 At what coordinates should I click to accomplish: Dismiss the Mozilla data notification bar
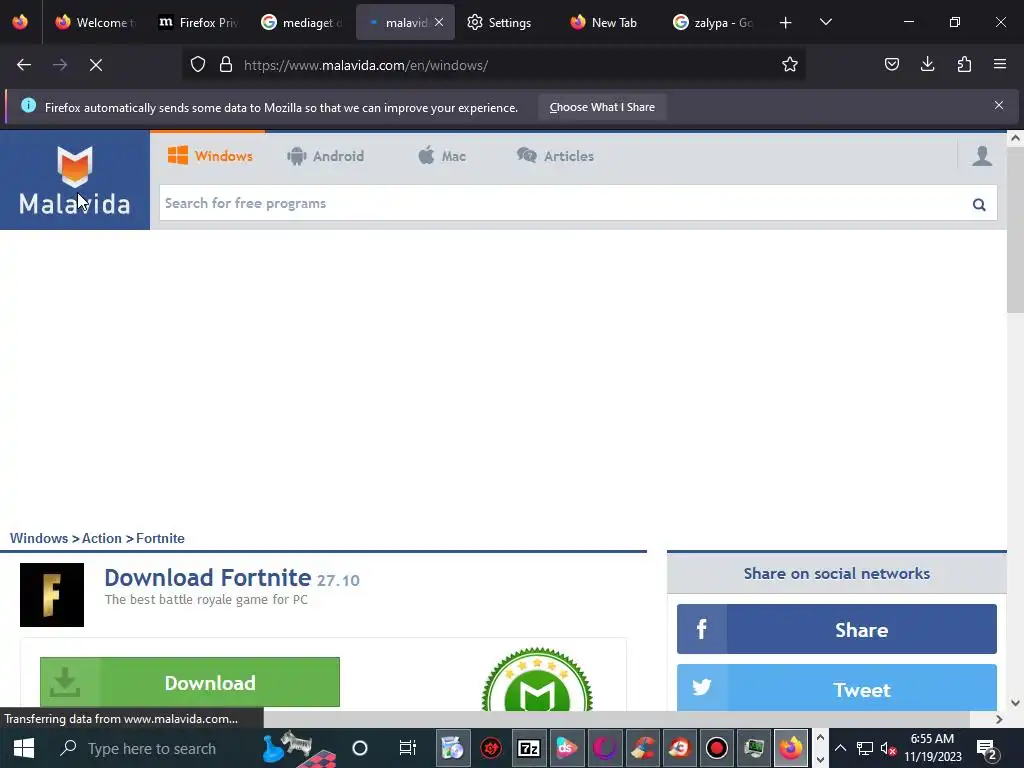point(999,105)
